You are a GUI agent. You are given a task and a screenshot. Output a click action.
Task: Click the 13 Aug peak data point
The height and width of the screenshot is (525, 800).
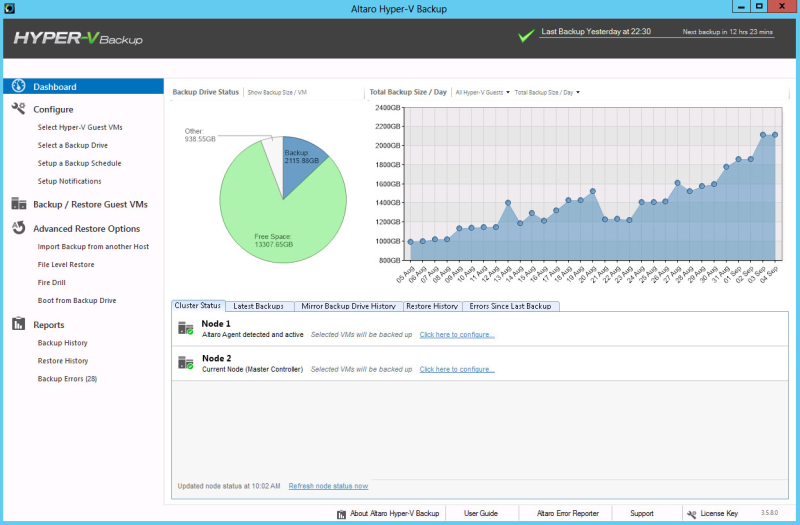click(508, 203)
